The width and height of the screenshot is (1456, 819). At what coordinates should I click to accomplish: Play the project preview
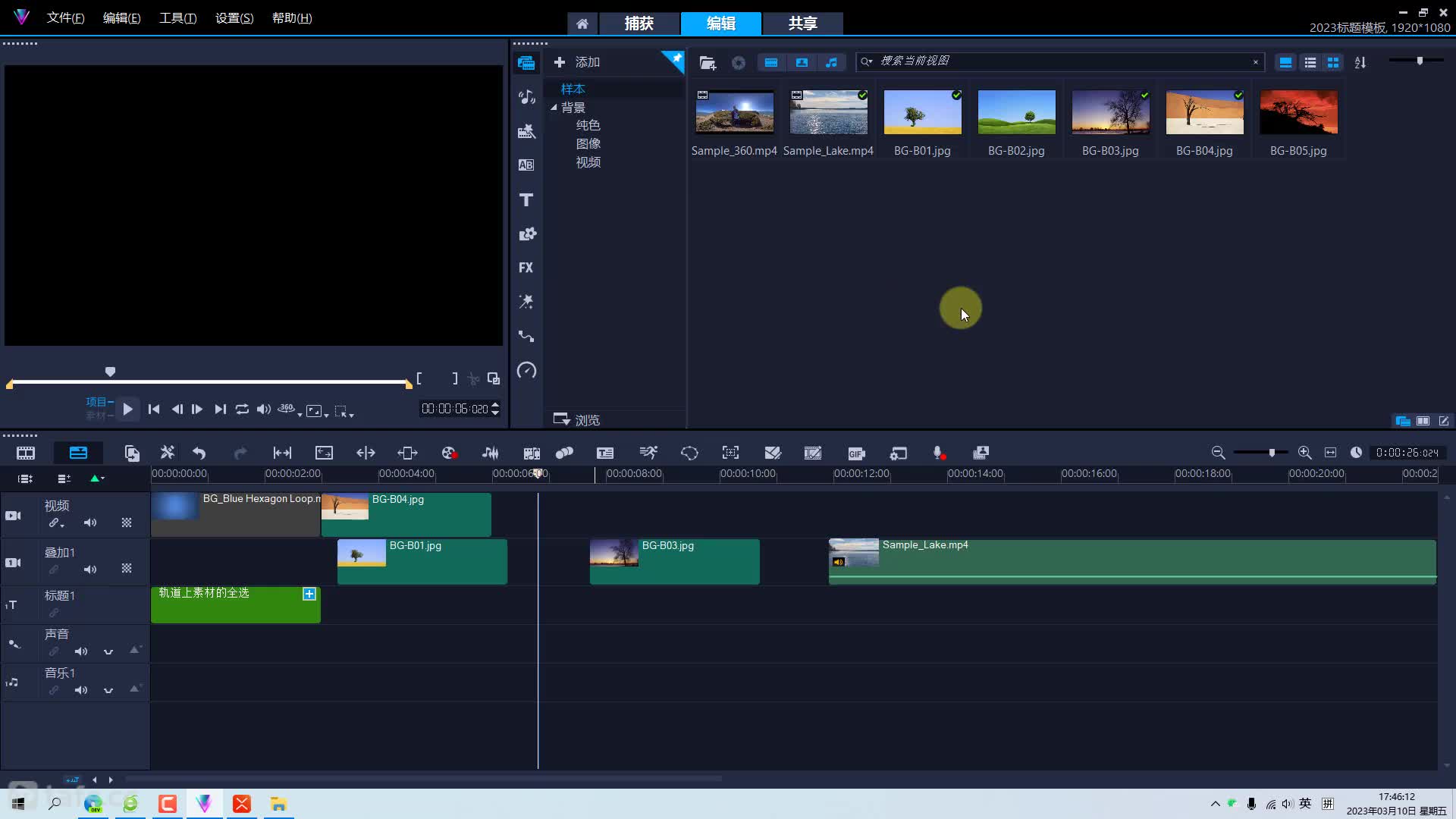tap(127, 409)
